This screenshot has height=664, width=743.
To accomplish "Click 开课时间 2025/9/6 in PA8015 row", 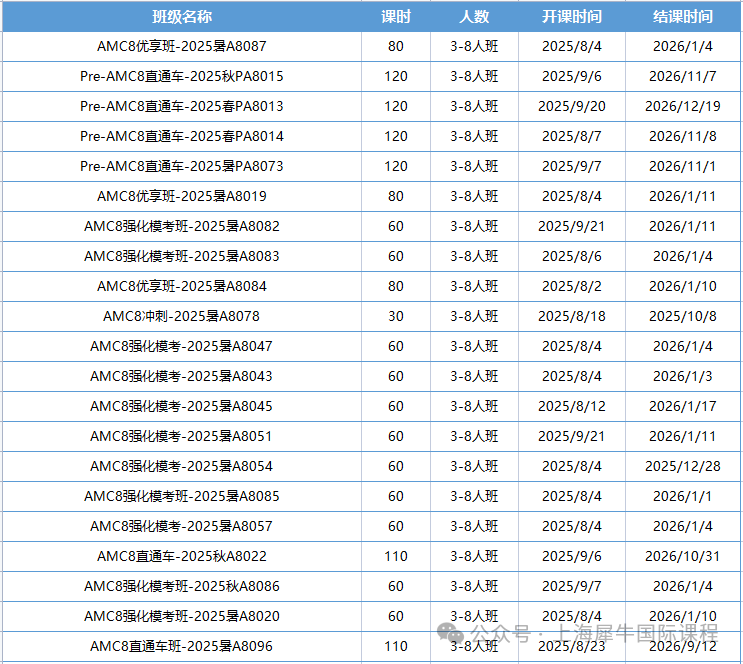I will click(571, 76).
